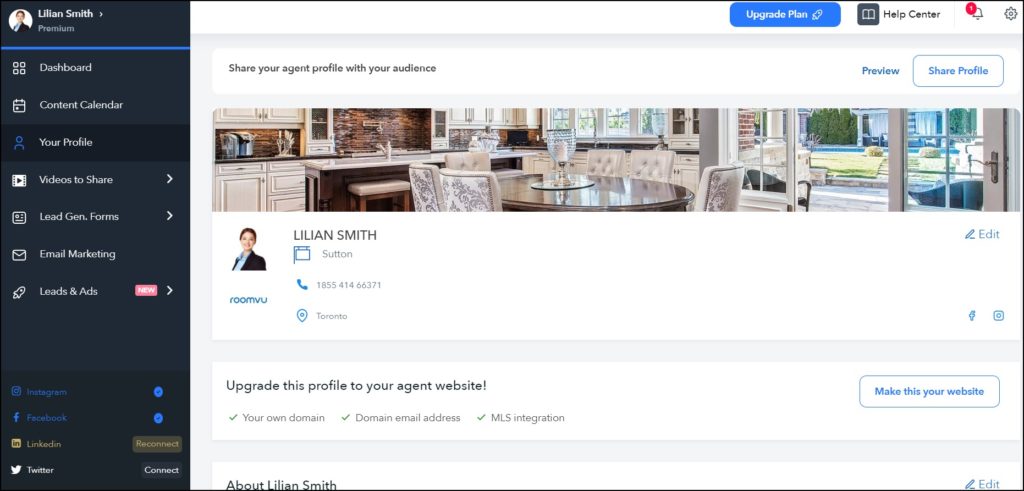
Task: Click the Help Center book icon
Action: (x=868, y=15)
